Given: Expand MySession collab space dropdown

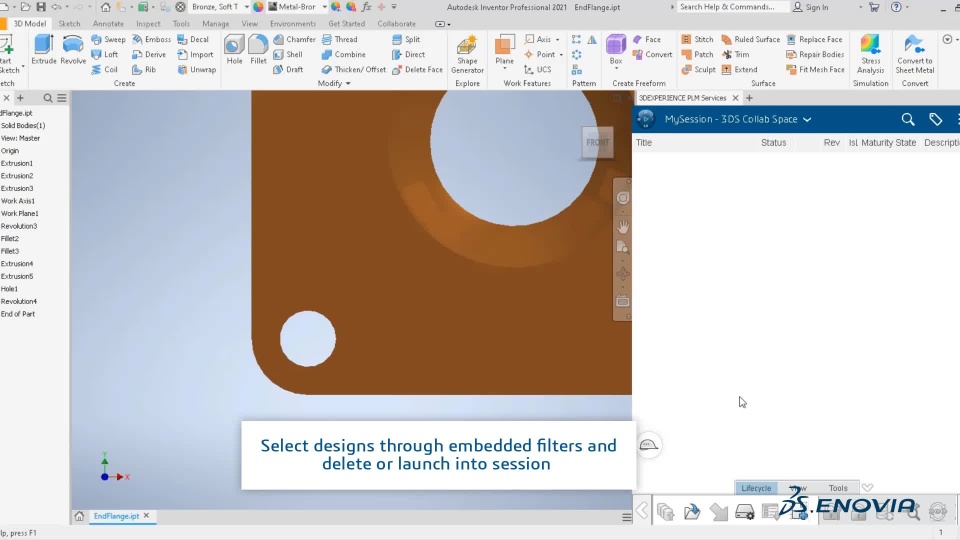Looking at the screenshot, I should tap(807, 119).
